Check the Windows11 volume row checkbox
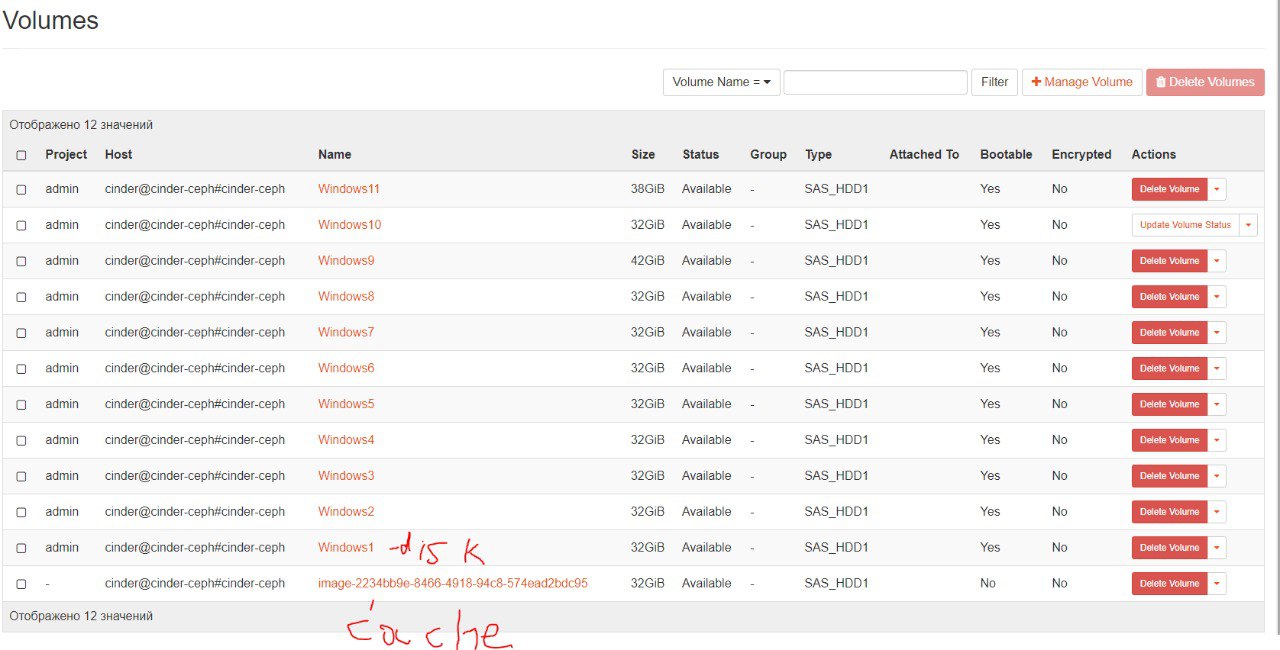 click(x=21, y=189)
